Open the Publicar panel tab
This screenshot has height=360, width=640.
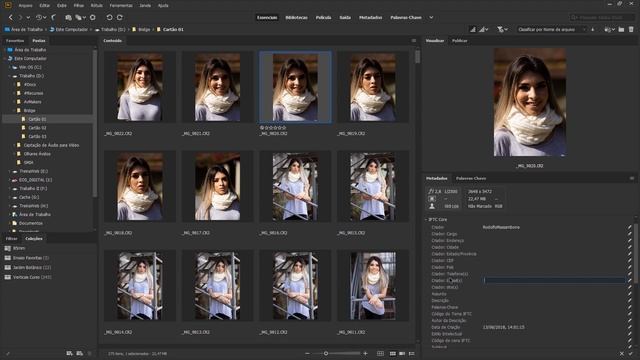coord(460,41)
